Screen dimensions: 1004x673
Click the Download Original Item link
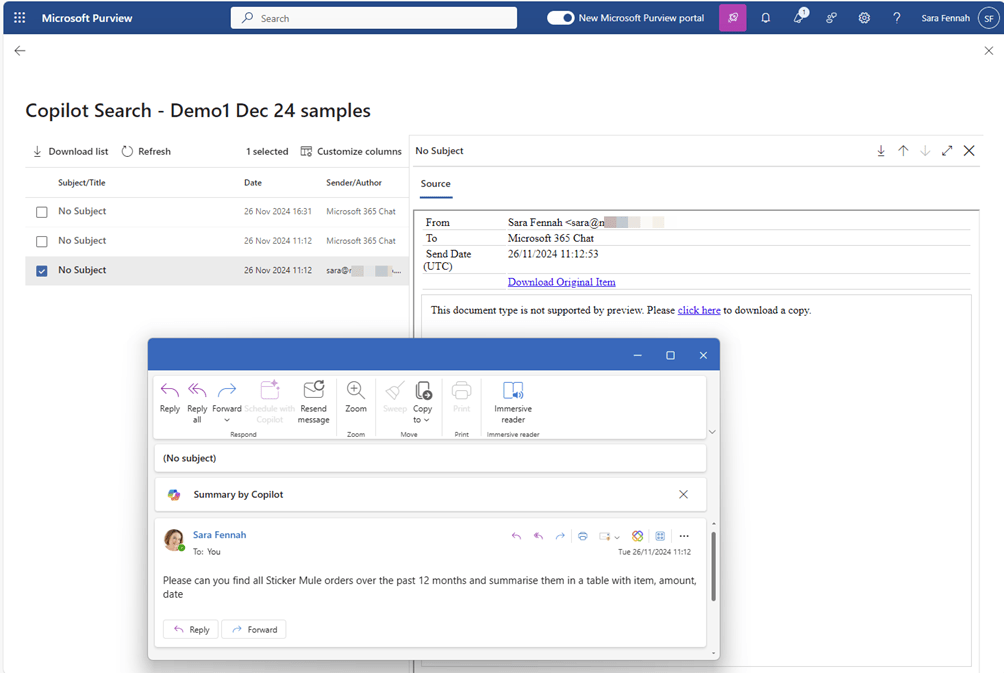click(x=561, y=282)
